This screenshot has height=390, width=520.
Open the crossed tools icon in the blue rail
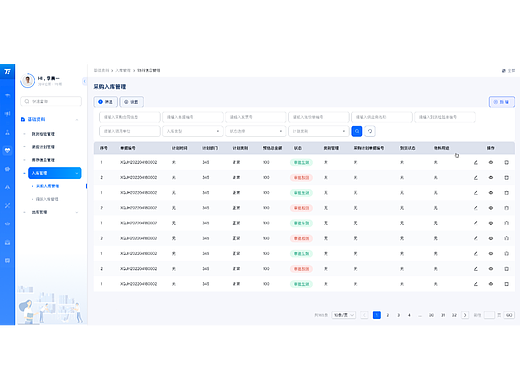pos(7,205)
